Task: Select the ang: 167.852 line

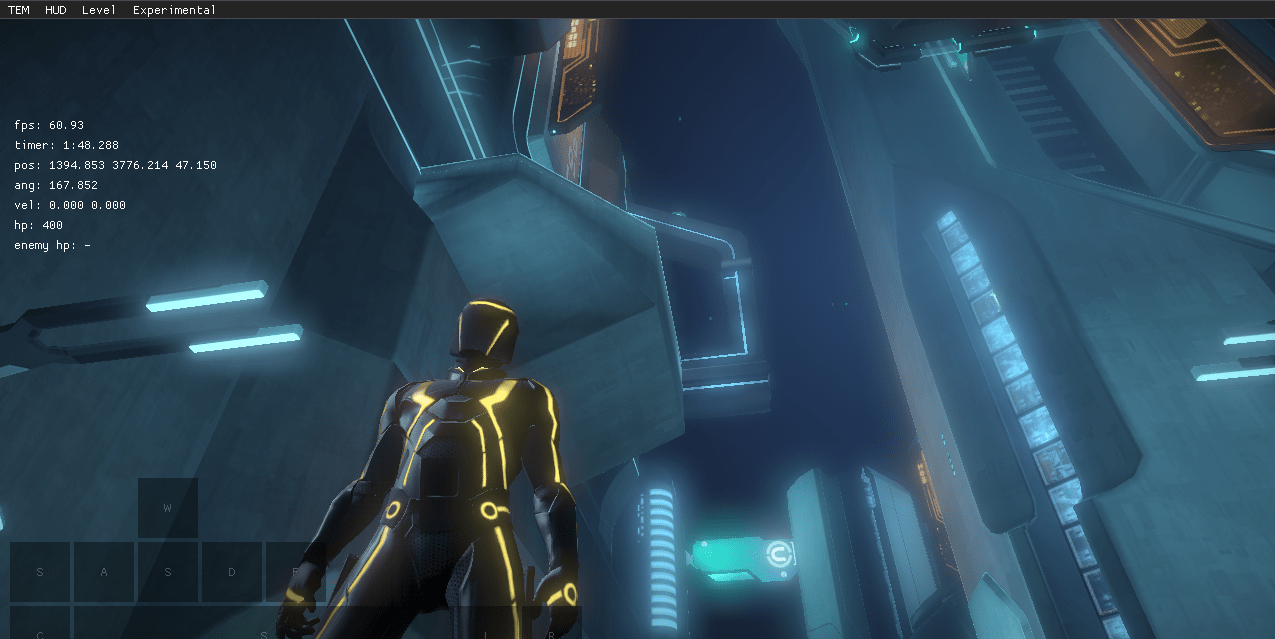Action: [x=55, y=185]
